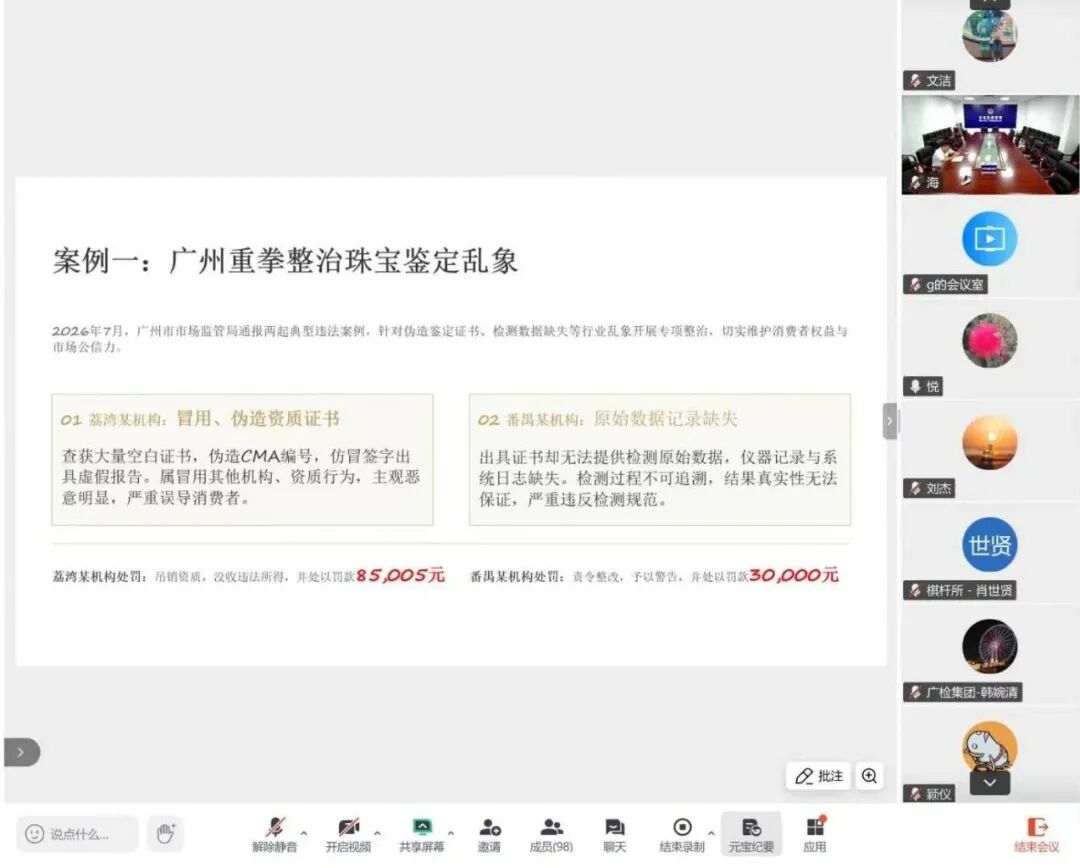Expand share options arrow beside 共享屏幕
The height and width of the screenshot is (868, 1080).
[450, 833]
